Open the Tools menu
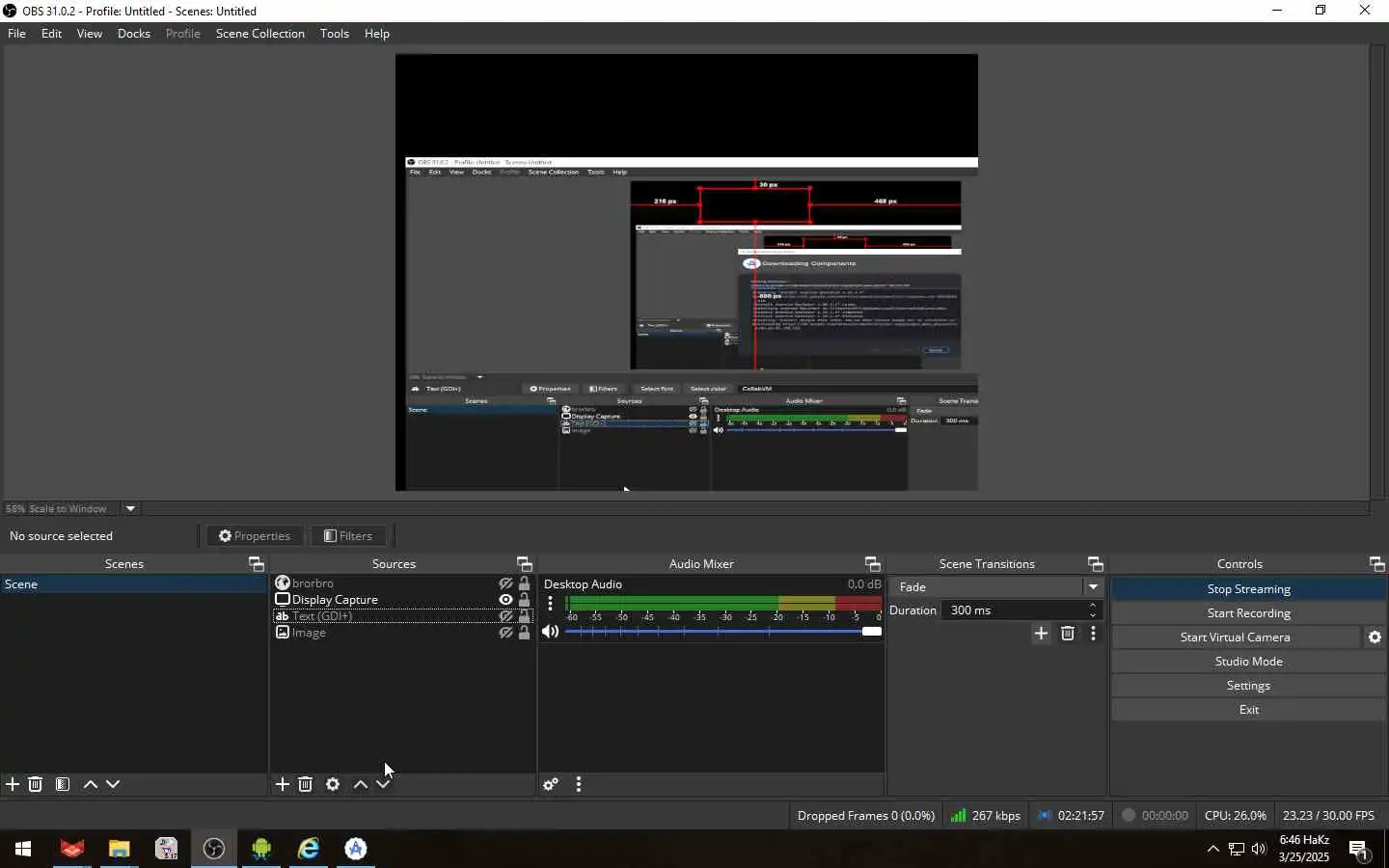The height and width of the screenshot is (868, 1389). coord(335,34)
